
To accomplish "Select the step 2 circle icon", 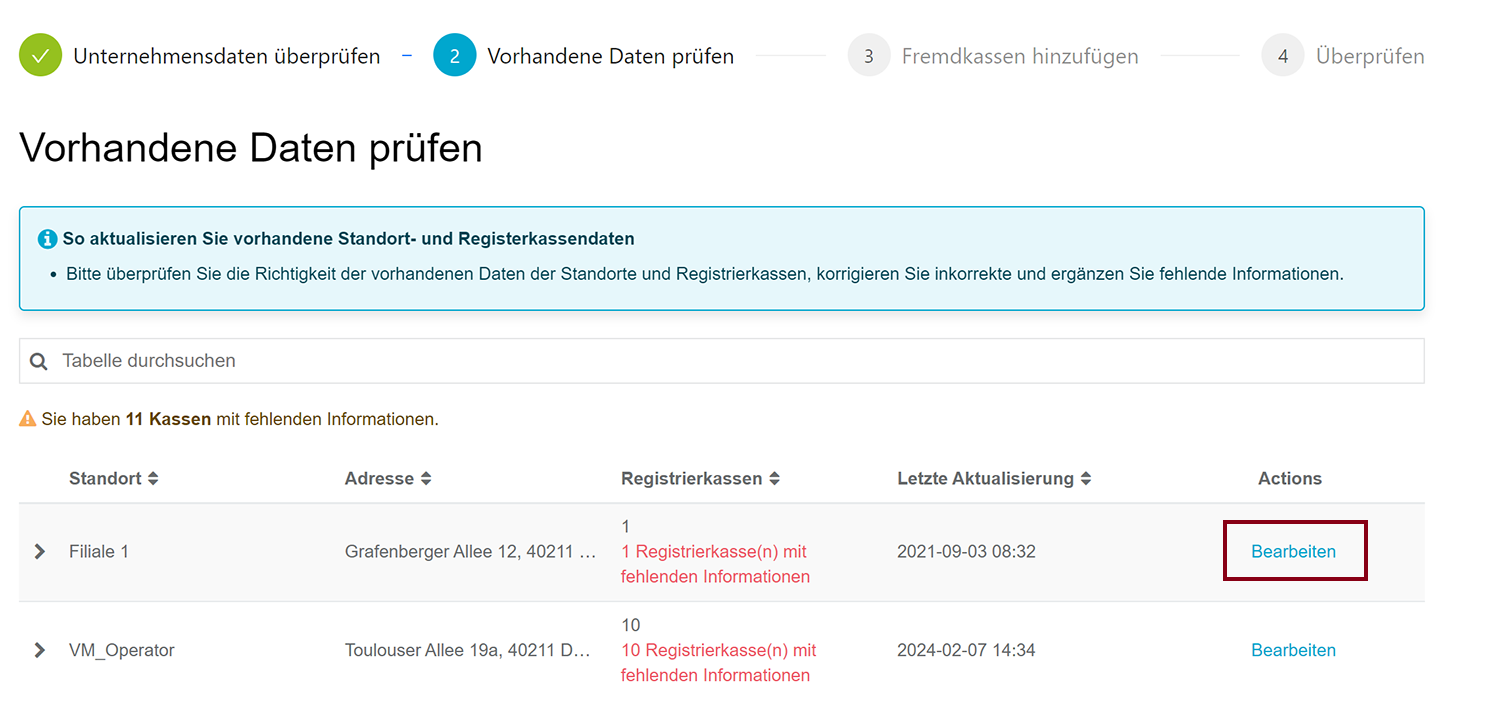I will click(x=455, y=55).
